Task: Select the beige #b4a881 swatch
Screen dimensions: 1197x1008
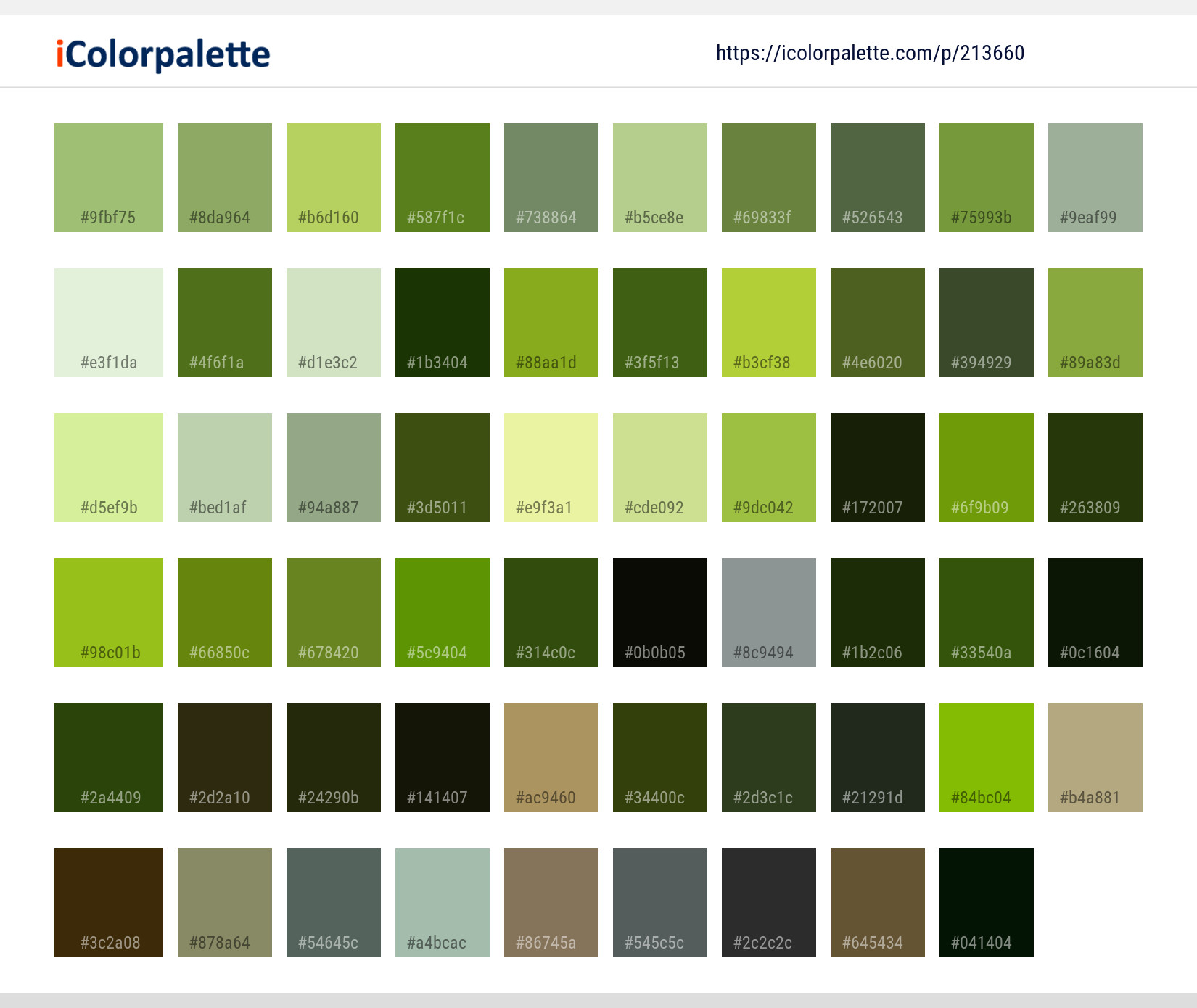Action: 1095,758
